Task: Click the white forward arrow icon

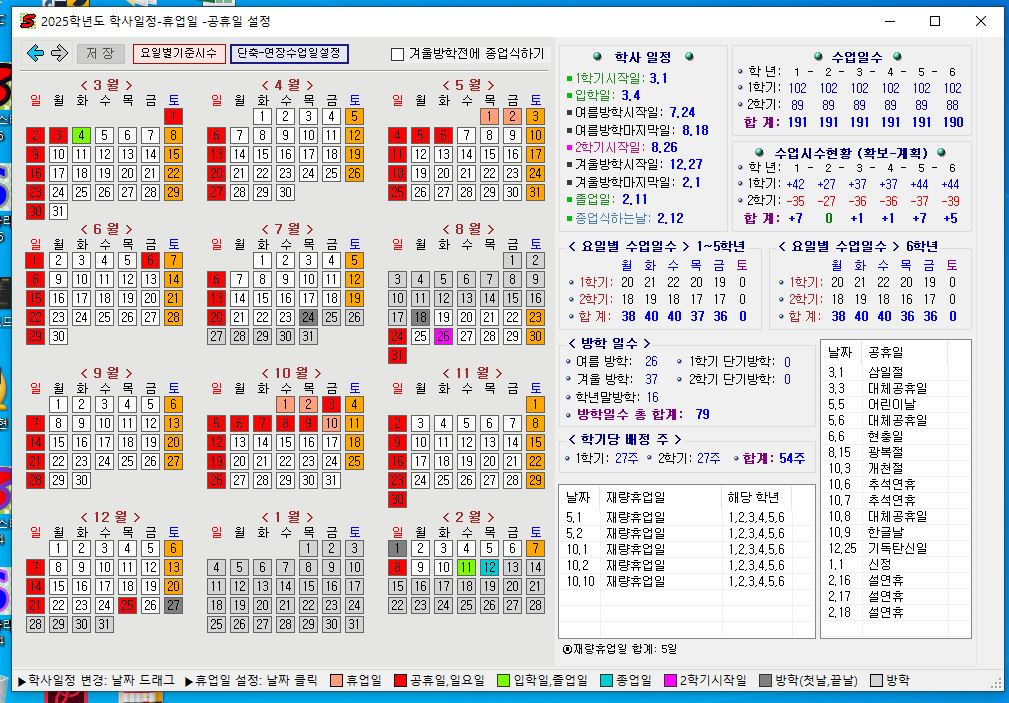Action: coord(59,53)
